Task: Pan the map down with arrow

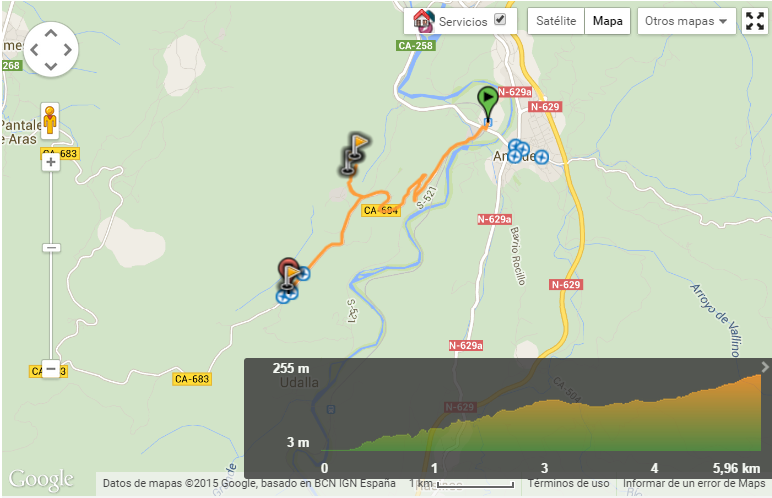Action: click(x=51, y=66)
